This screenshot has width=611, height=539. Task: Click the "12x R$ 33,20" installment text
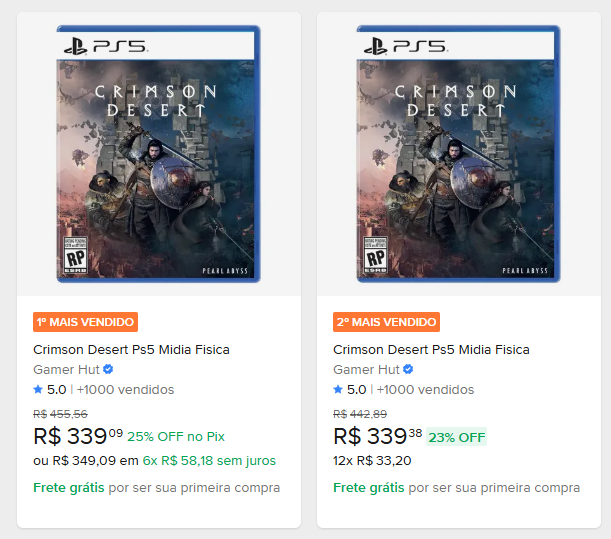point(373,461)
